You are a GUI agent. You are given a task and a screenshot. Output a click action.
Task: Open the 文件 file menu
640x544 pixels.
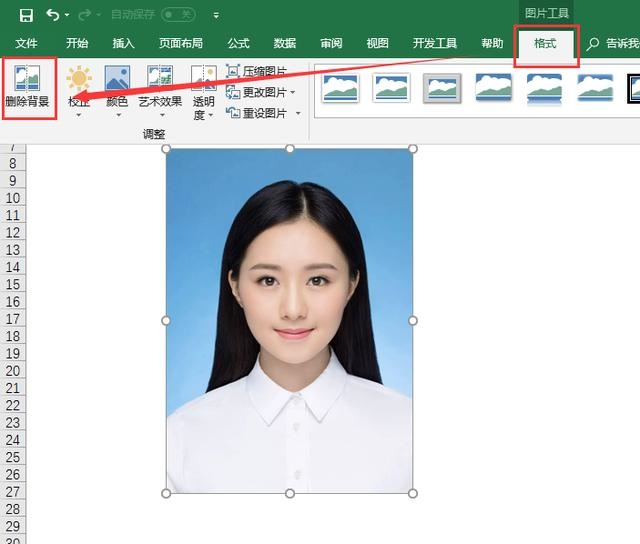tap(27, 44)
